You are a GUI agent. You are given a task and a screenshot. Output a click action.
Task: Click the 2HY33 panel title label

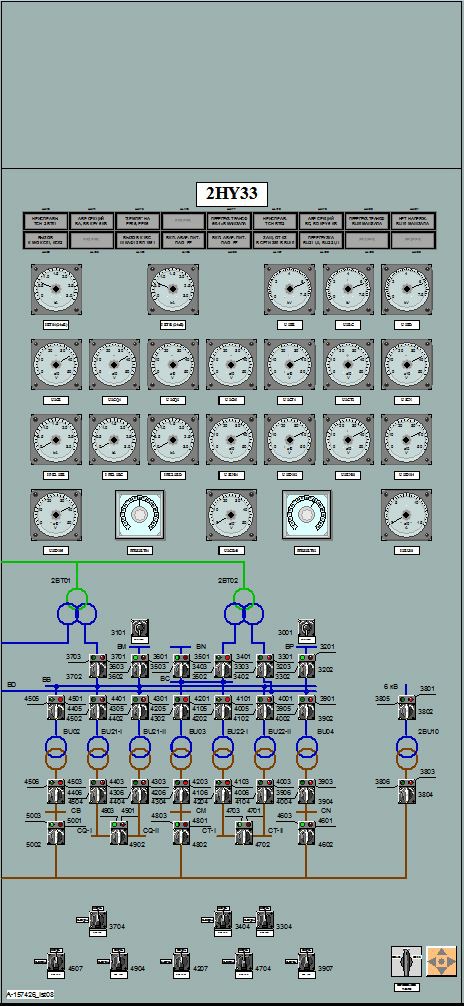[232, 194]
